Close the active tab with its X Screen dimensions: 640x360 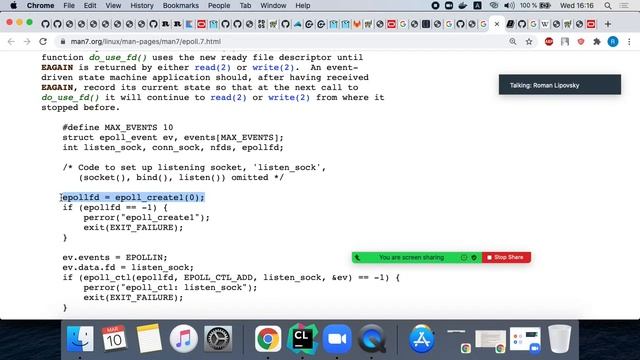click(497, 24)
